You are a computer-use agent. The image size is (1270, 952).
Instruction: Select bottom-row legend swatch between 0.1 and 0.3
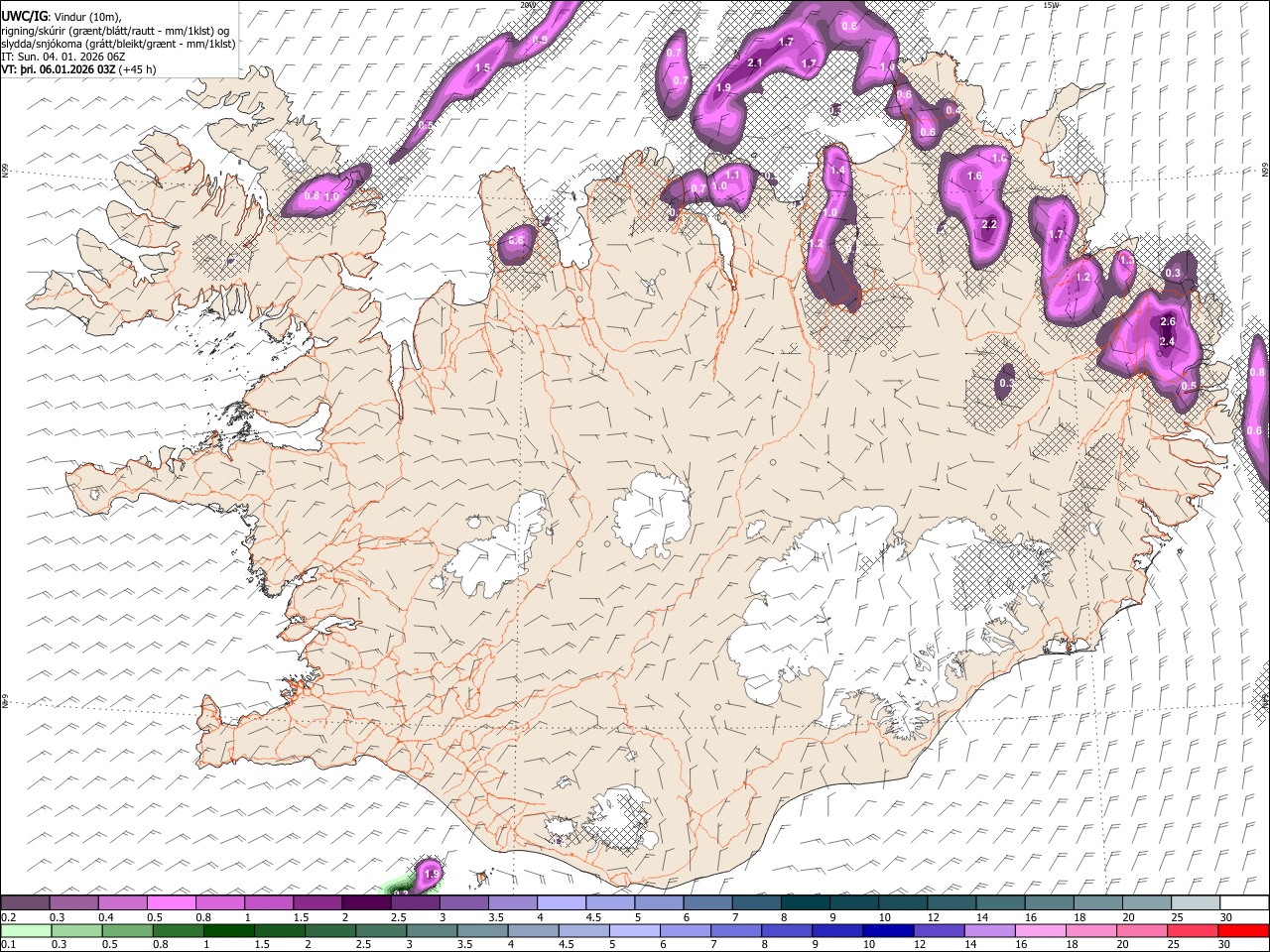tap(25, 930)
